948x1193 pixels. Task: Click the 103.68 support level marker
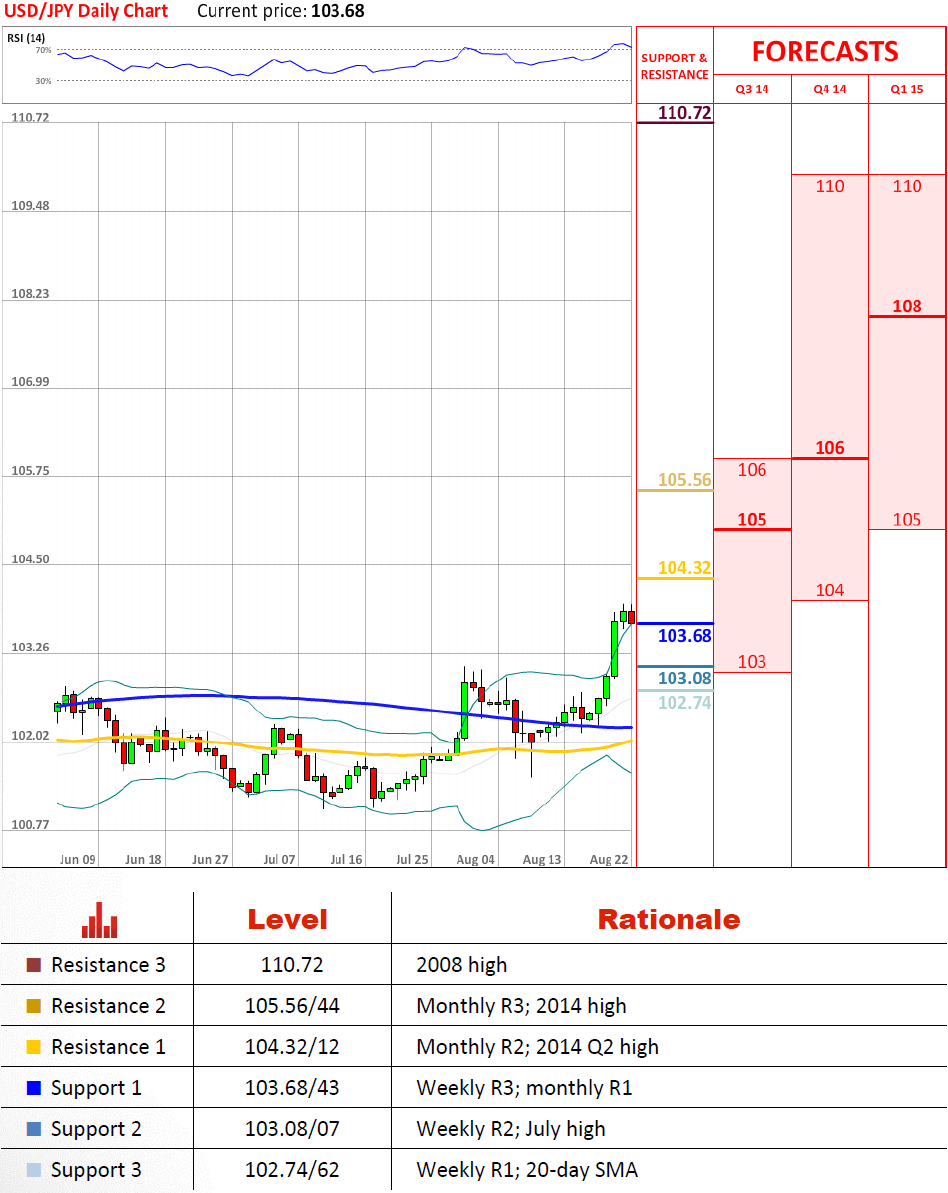(x=685, y=636)
